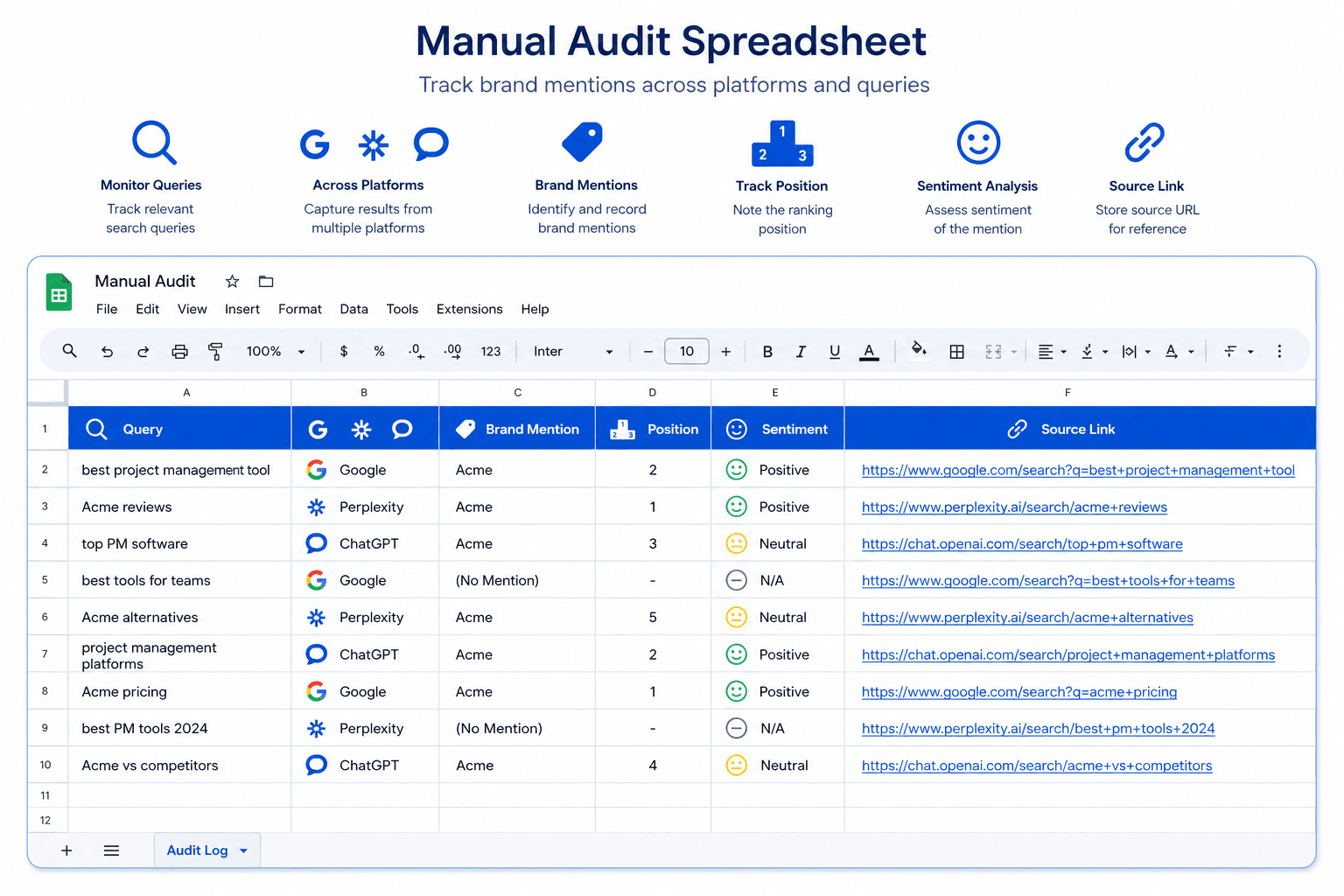The width and height of the screenshot is (1344, 896).
Task: Click the undo arrow icon
Action: (107, 352)
